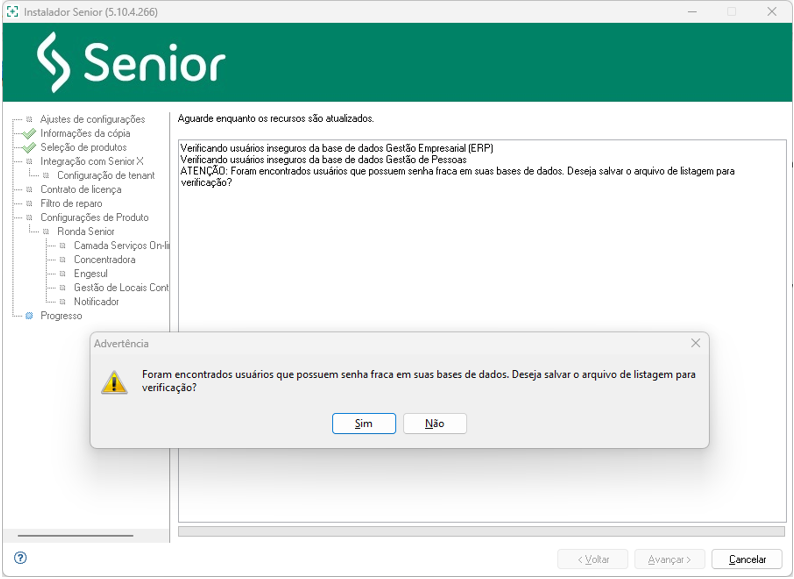The image size is (794, 579).
Task: Click the small icon beside Concentradora
Action: click(x=63, y=260)
